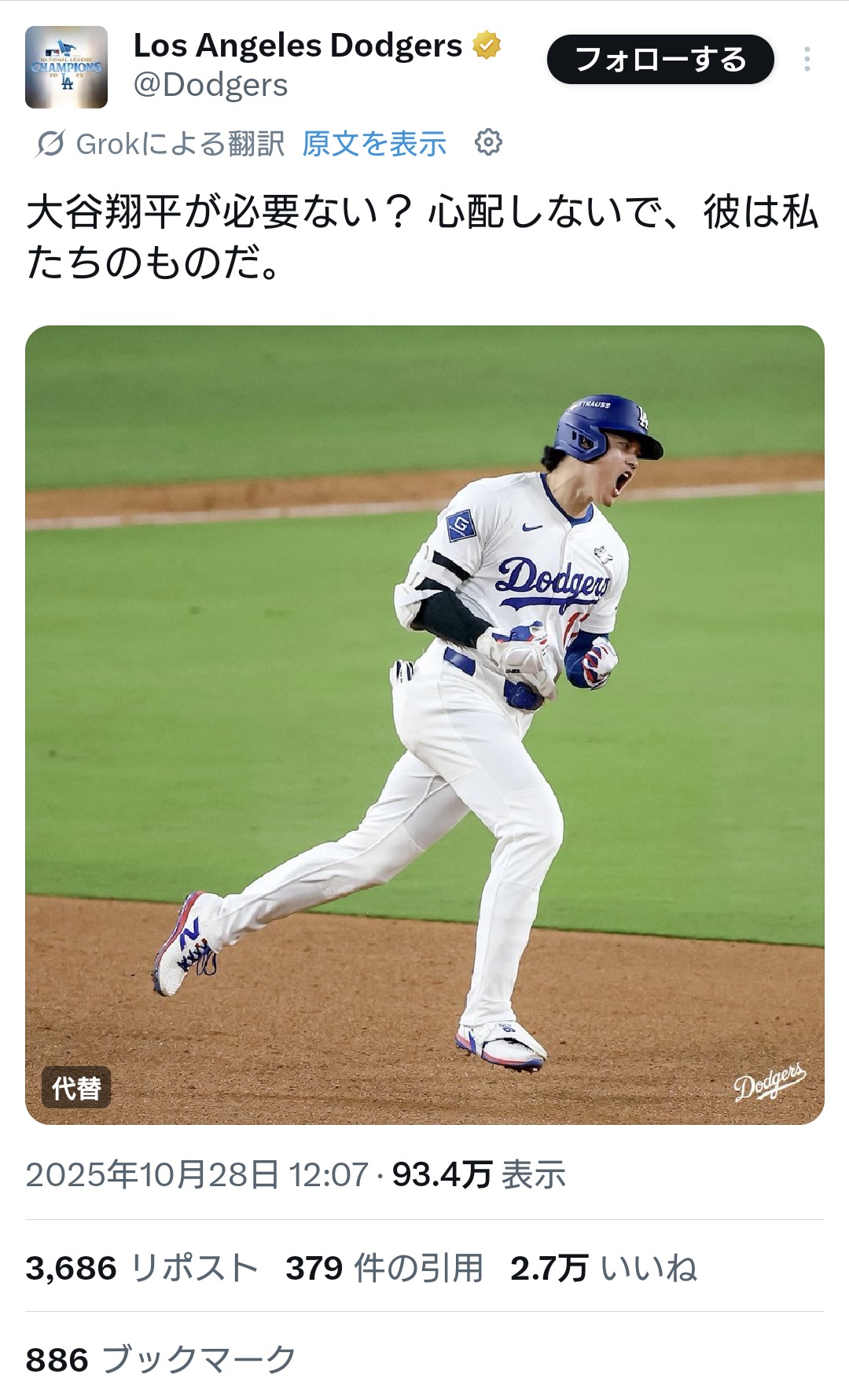Open the 2.7万 いいね likes list

coord(604,1268)
